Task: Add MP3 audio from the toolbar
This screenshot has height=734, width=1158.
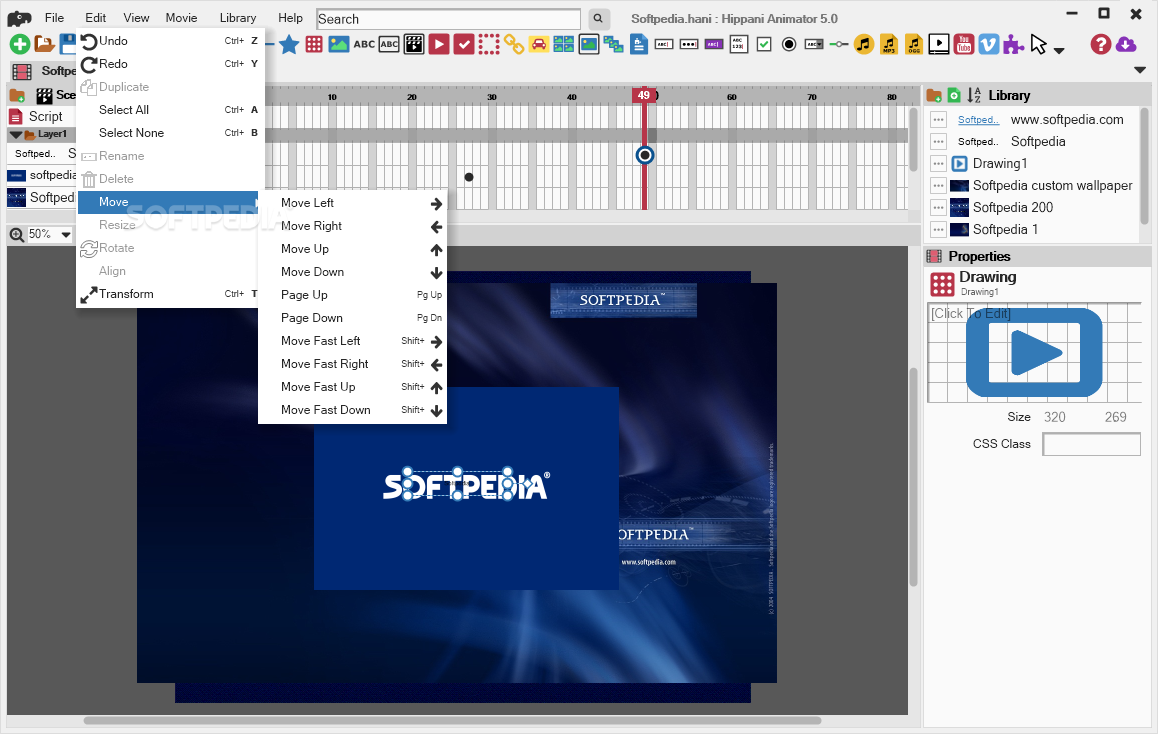Action: click(x=888, y=44)
